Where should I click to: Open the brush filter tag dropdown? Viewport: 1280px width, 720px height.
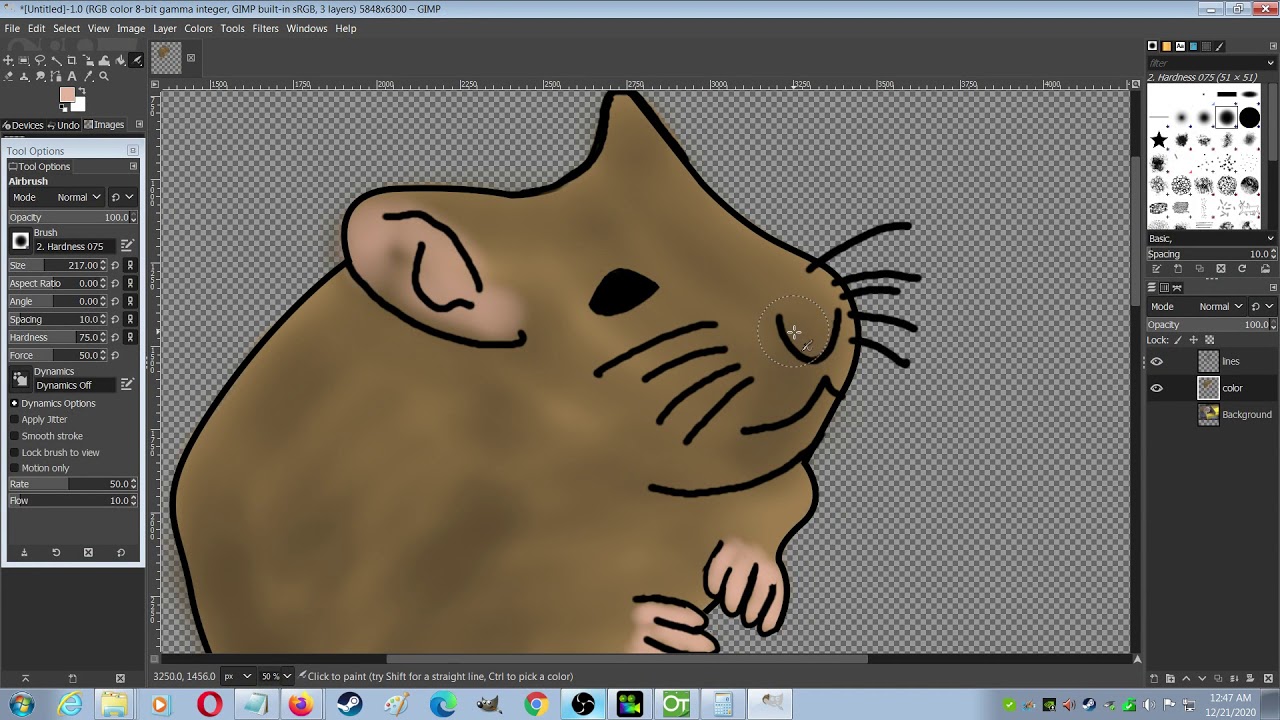(x=1272, y=63)
